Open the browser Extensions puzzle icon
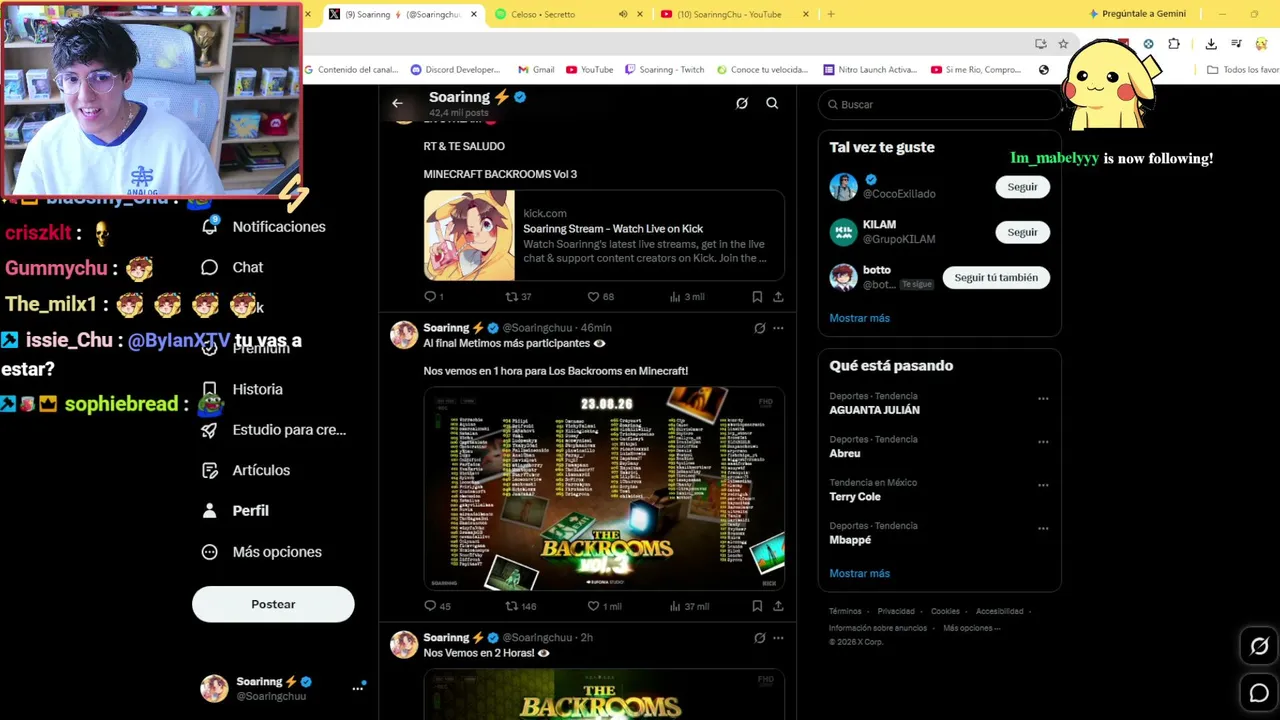The width and height of the screenshot is (1280, 720). [1174, 44]
